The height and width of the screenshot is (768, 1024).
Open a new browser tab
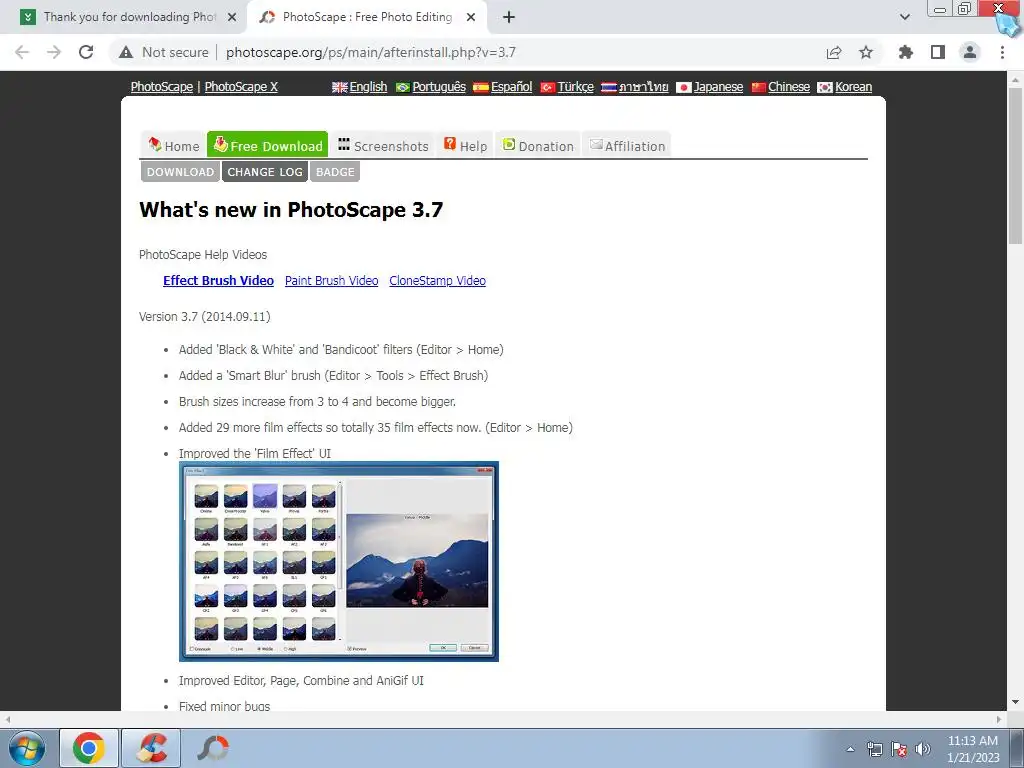[509, 17]
